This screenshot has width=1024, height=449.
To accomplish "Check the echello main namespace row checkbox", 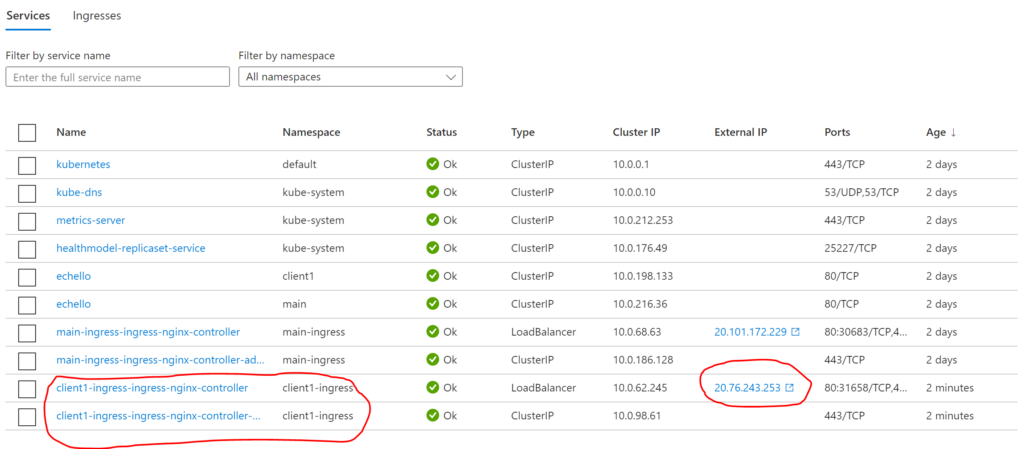I will (x=27, y=305).
